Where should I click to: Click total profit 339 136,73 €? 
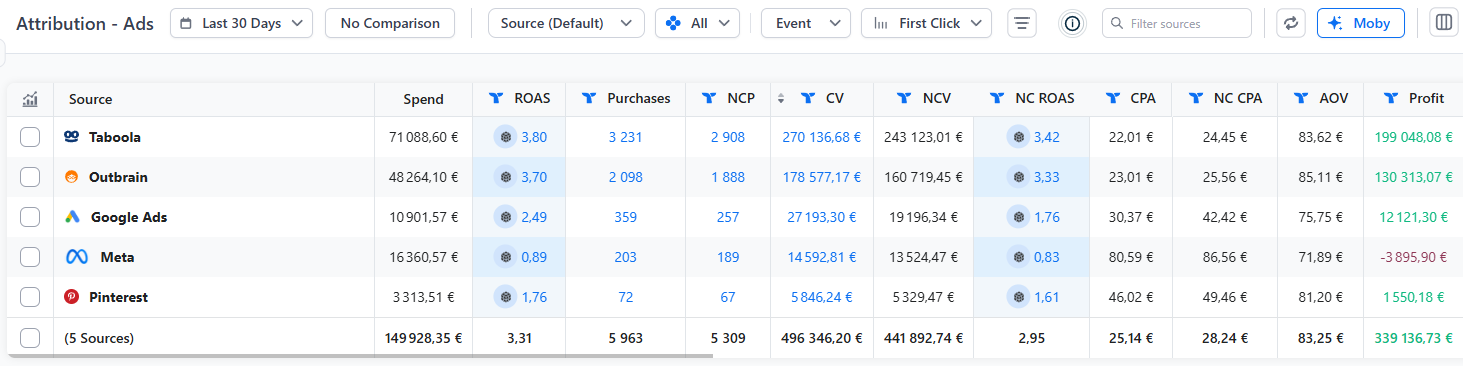(1412, 338)
